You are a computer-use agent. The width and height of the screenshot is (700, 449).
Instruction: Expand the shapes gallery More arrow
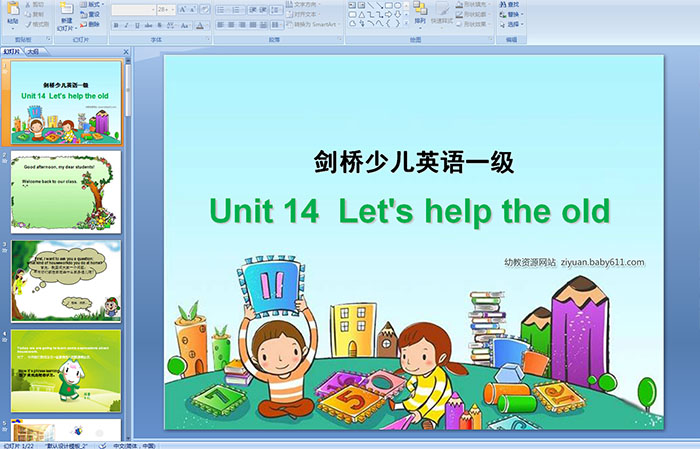406,23
